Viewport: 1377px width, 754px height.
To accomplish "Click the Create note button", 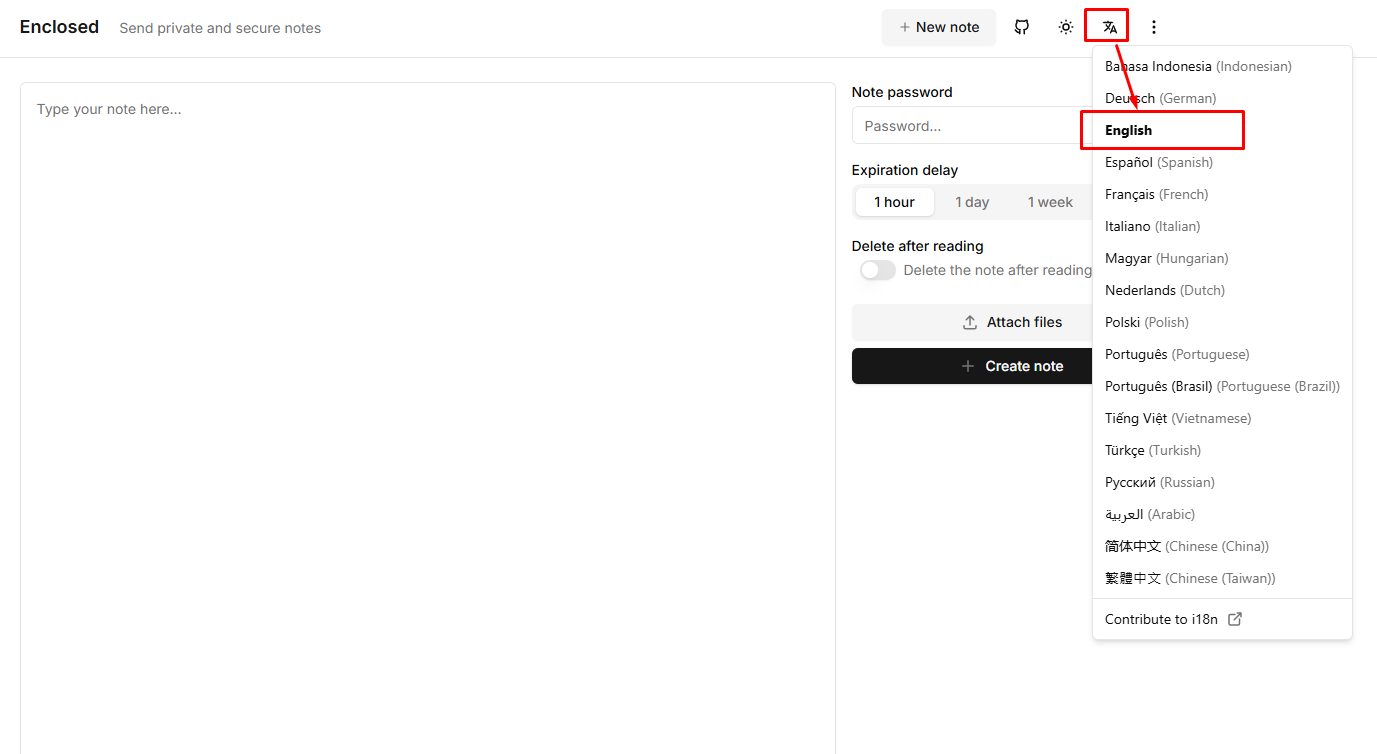I will pos(1013,366).
